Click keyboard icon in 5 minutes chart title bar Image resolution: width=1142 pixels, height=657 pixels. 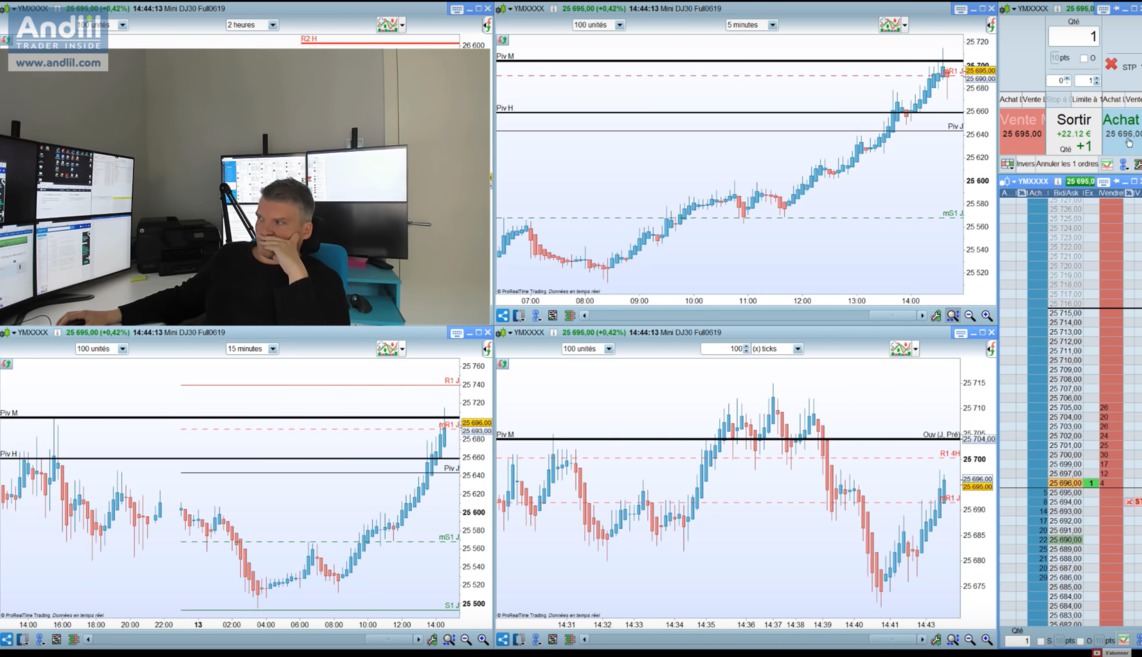pyautogui.click(x=961, y=9)
